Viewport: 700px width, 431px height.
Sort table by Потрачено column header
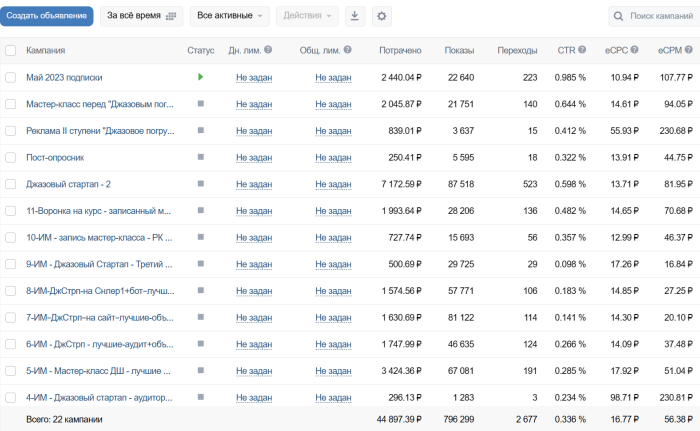click(x=400, y=50)
